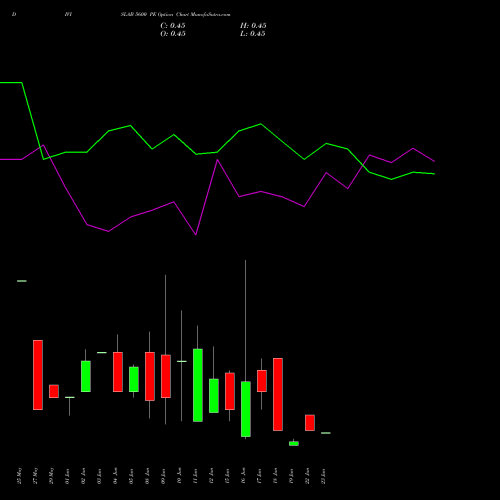This screenshot has height=500, width=500.
Task: Select the red candlestick above 27 May
Action: pyautogui.click(x=38, y=375)
